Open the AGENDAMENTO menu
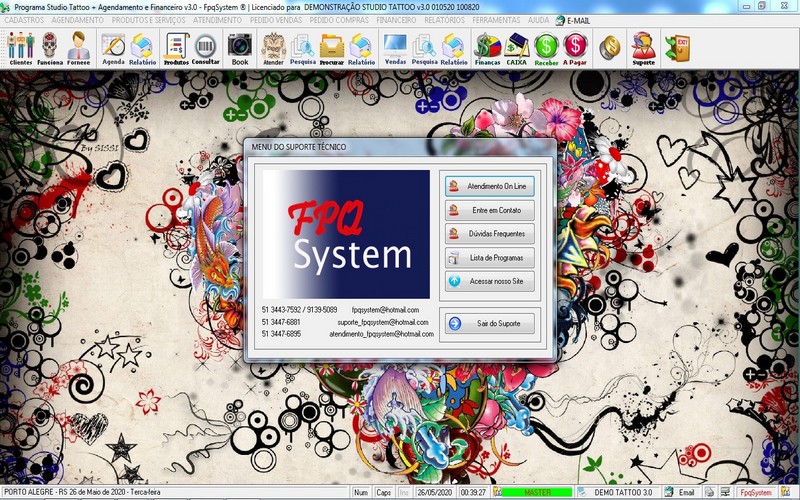 (x=77, y=20)
